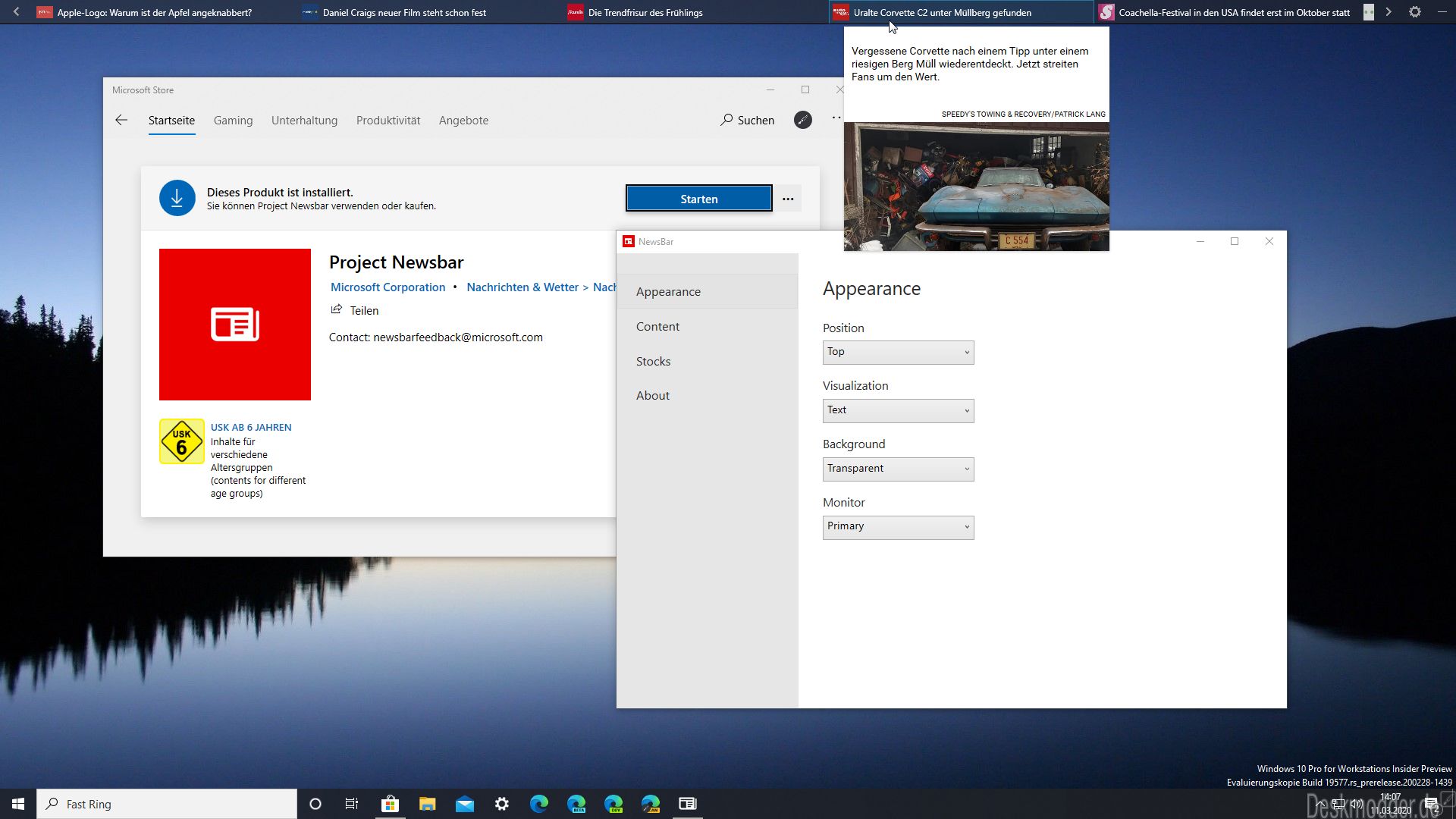The width and height of the screenshot is (1456, 819).
Task: Open the Monitor dropdown set to Primary
Action: [898, 527]
